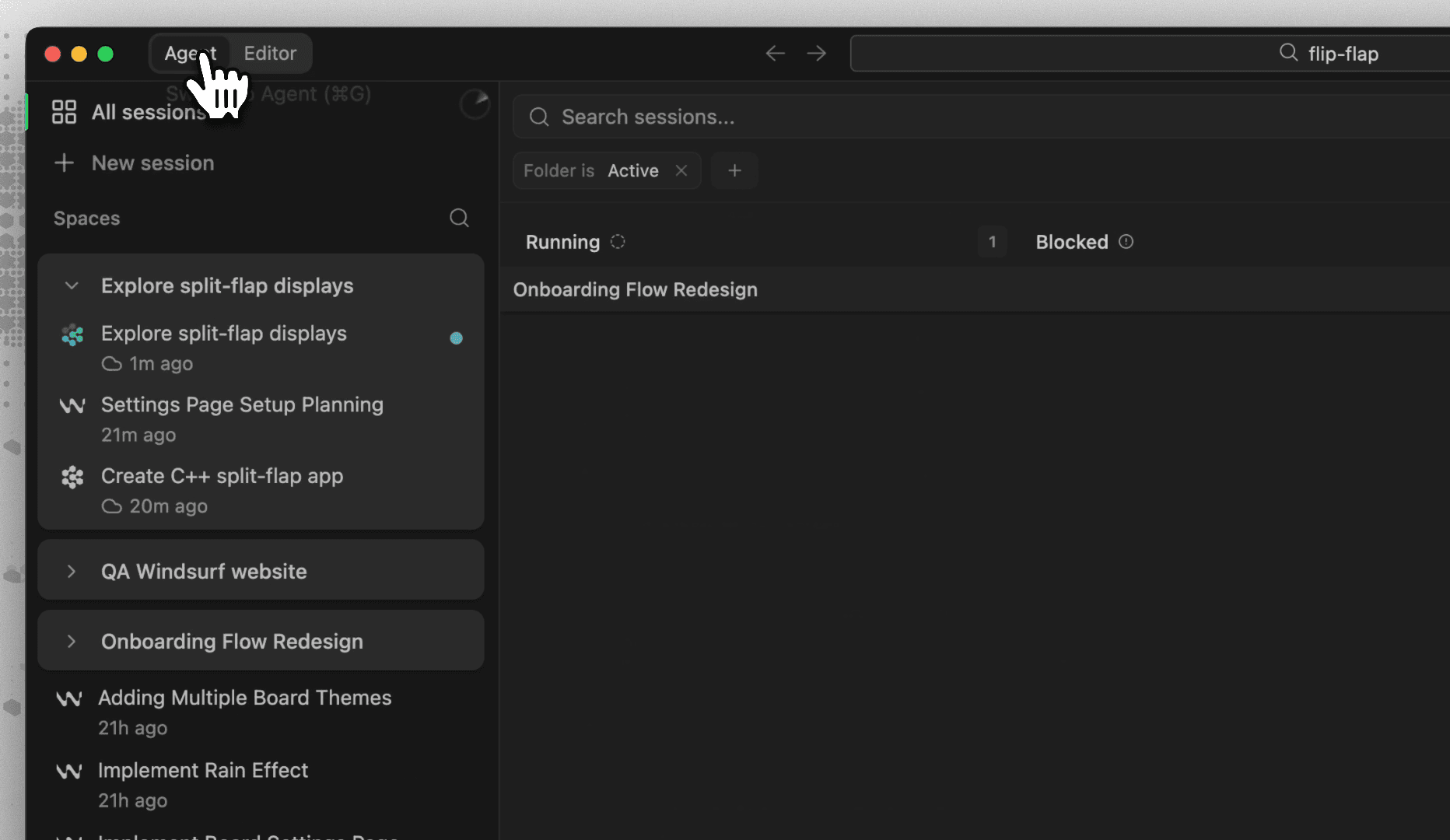Expand the Onboarding Flow Redesign space
The image size is (1450, 840).
(x=72, y=642)
